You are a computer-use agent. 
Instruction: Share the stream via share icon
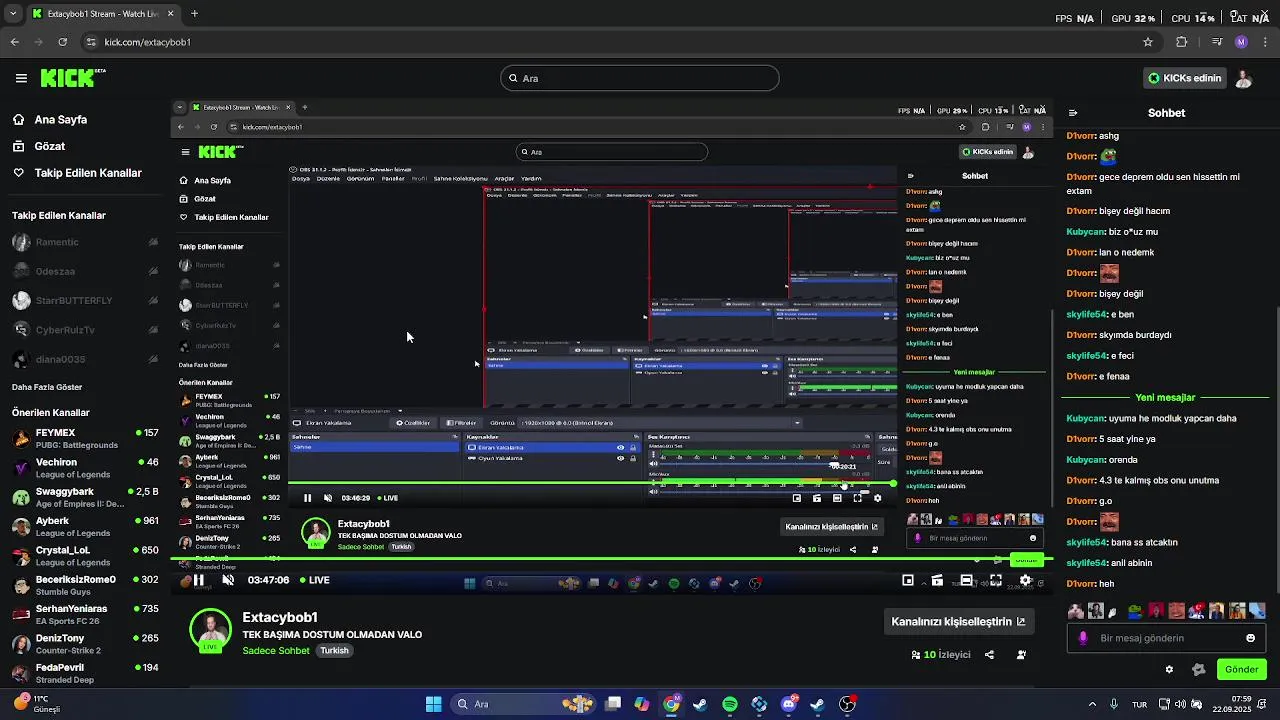[989, 655]
